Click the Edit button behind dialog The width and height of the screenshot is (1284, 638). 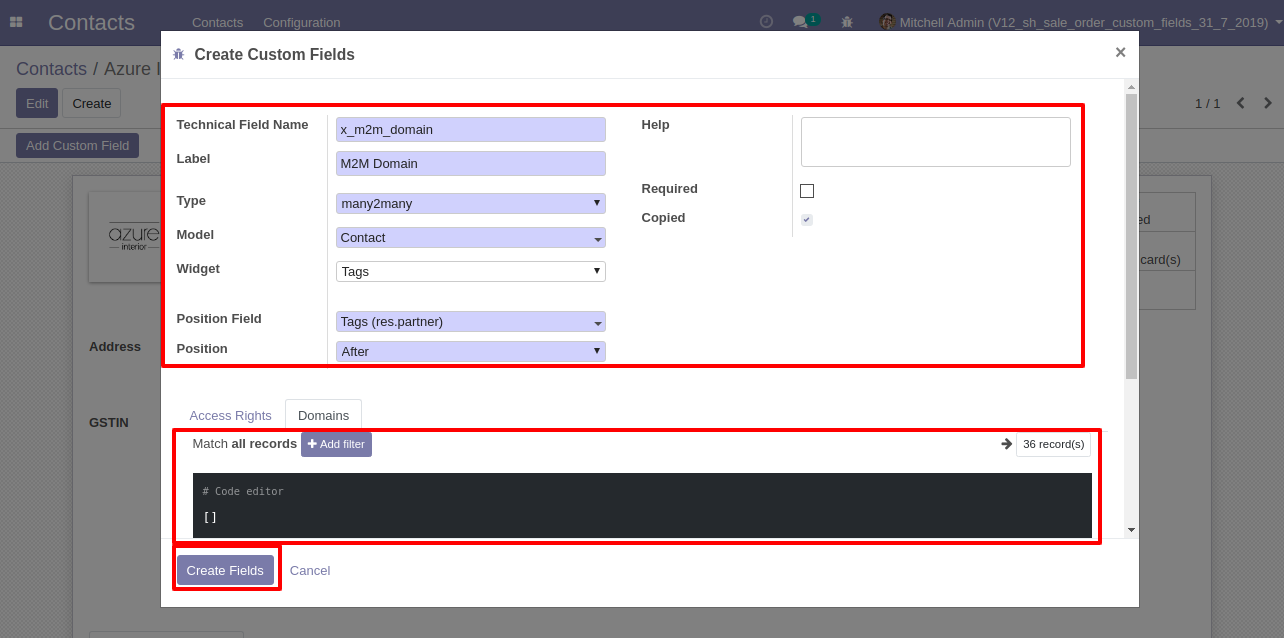(x=37, y=103)
